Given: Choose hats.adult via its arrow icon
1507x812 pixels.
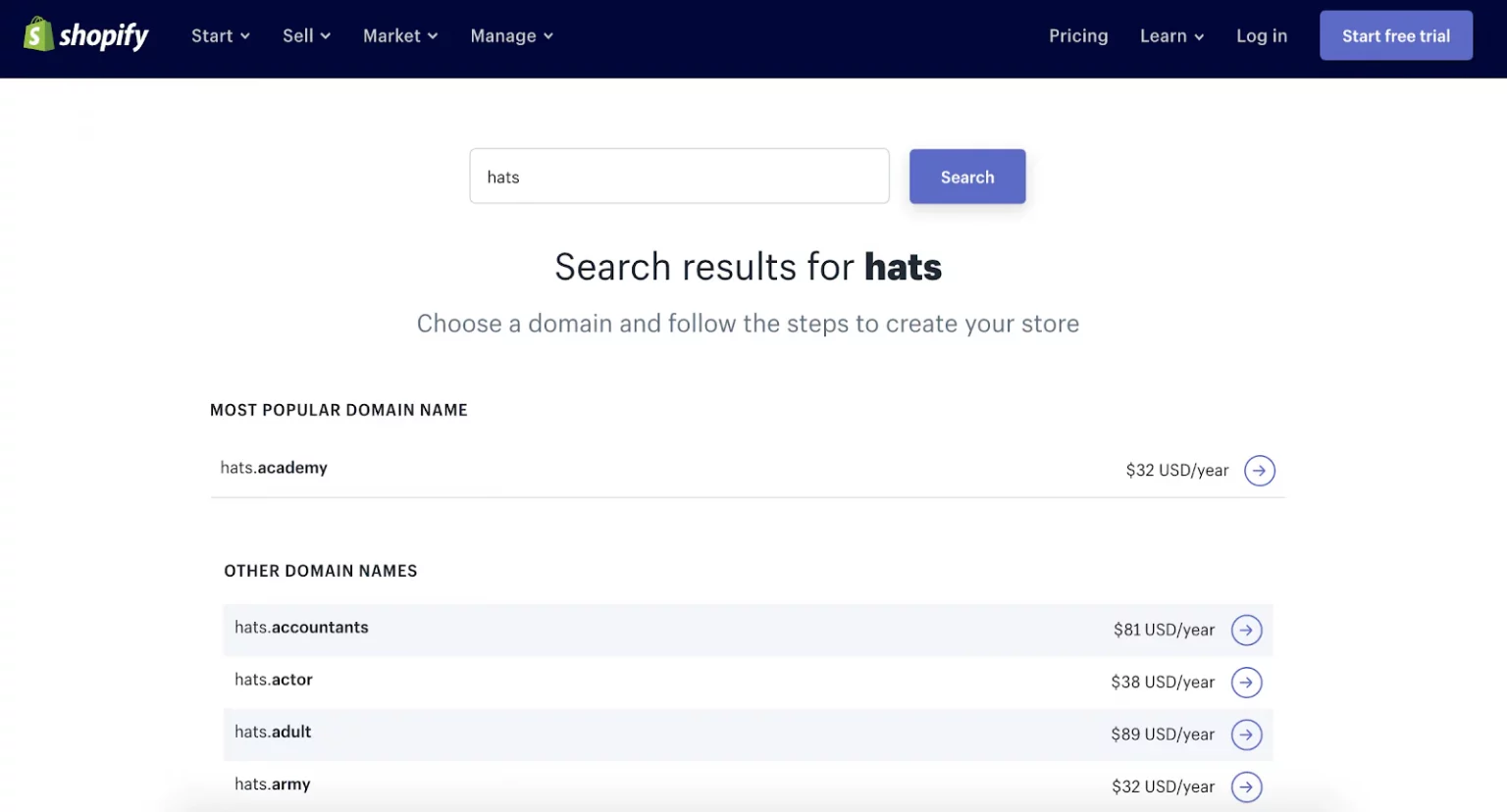Looking at the screenshot, I should [x=1246, y=735].
